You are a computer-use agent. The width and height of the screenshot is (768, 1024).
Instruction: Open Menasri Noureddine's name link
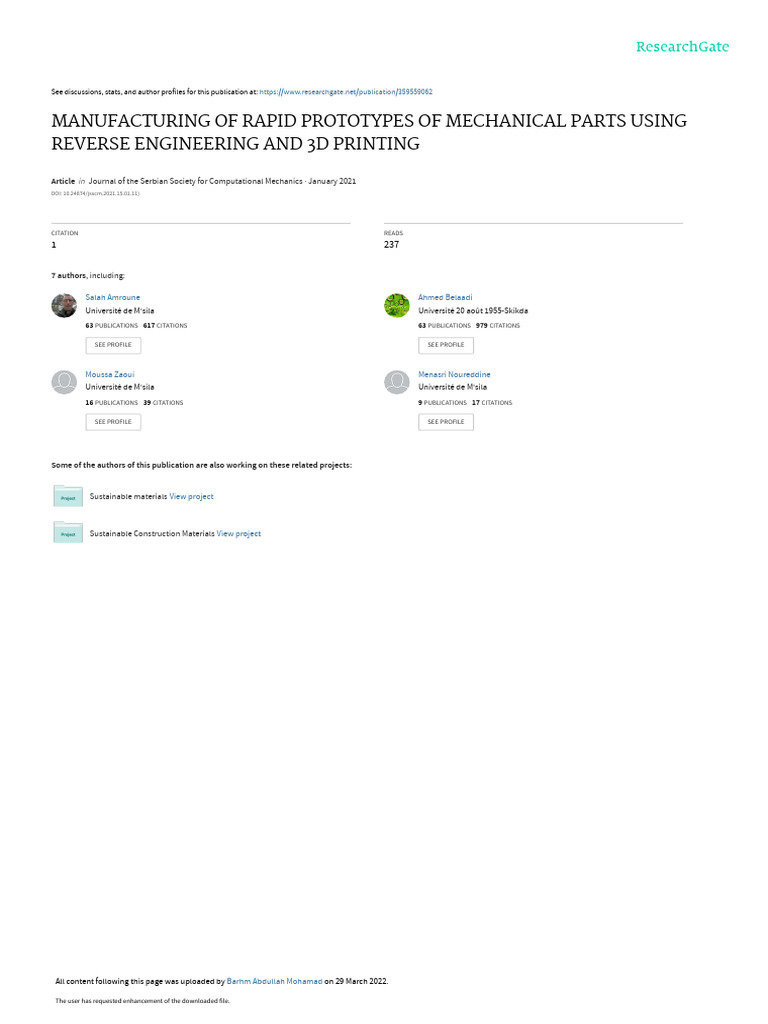pos(454,374)
